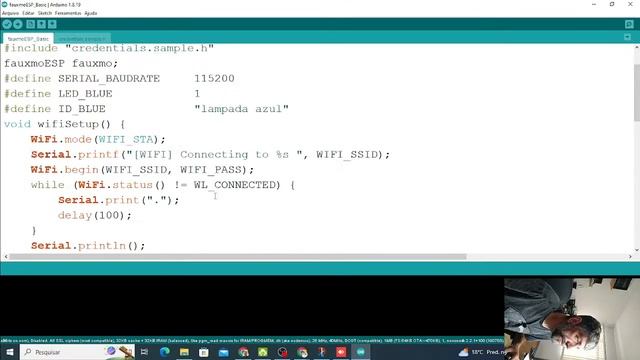640x360 pixels.
Task: Open the Serial Monitor icon
Action: coord(629,24)
